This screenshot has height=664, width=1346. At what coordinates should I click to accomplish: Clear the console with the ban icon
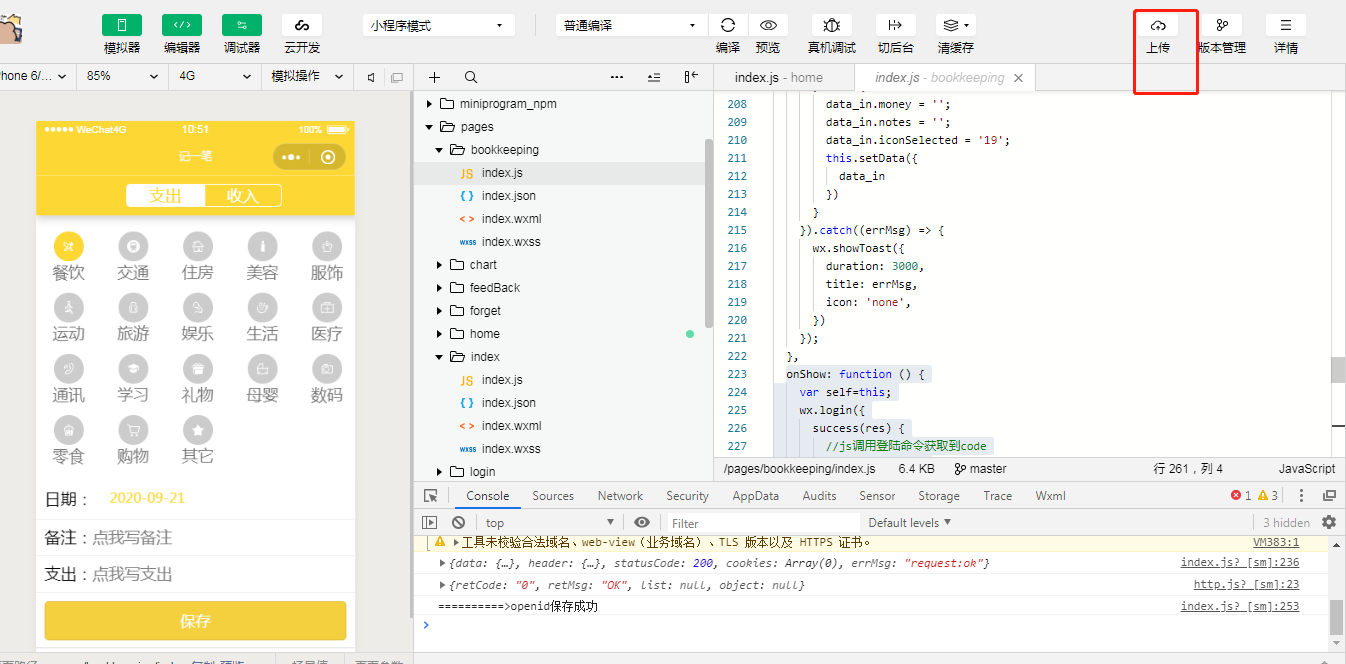click(458, 522)
